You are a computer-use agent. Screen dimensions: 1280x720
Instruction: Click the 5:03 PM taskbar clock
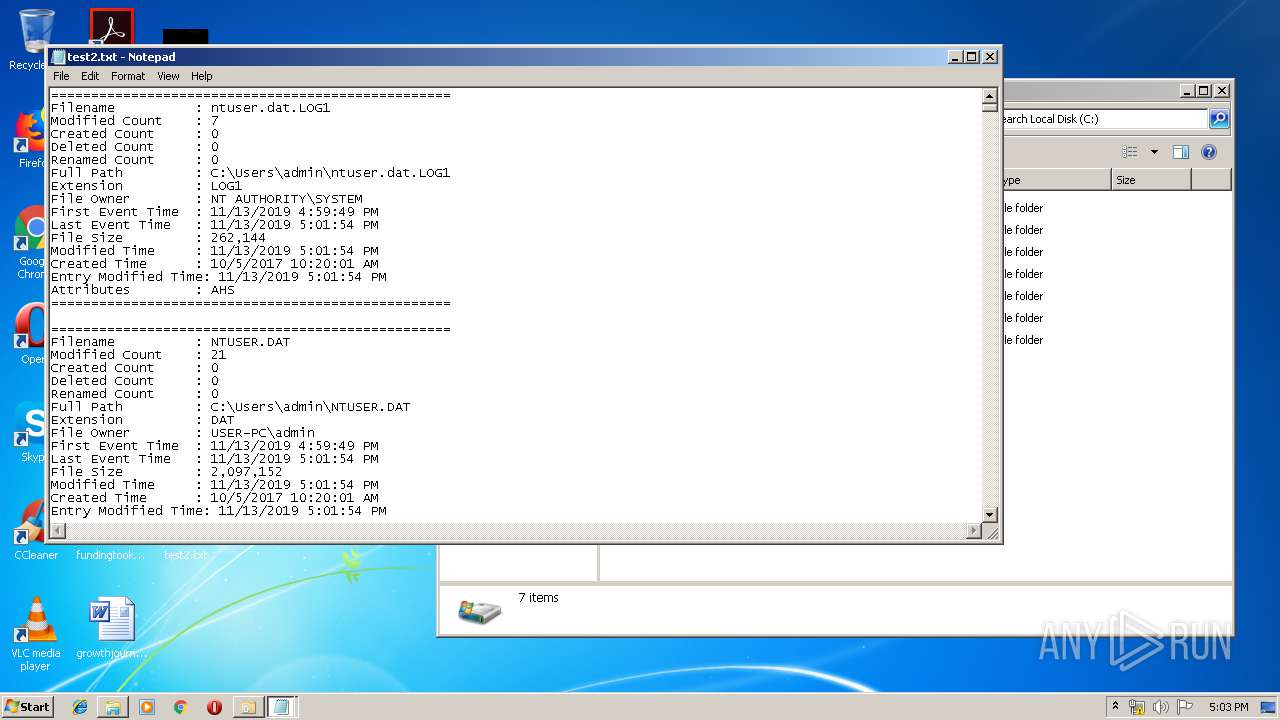click(1228, 707)
